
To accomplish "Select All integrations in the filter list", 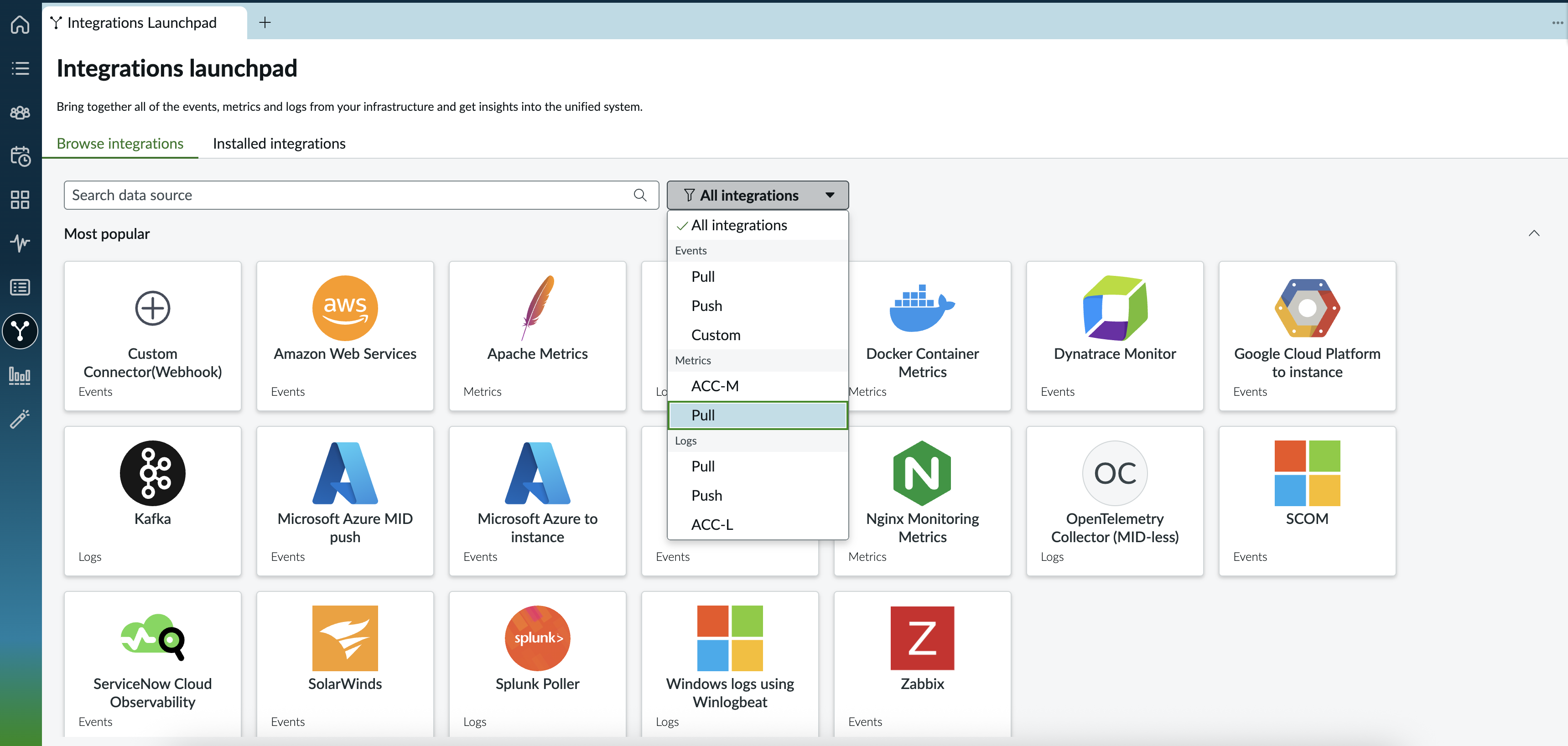I will click(x=757, y=225).
